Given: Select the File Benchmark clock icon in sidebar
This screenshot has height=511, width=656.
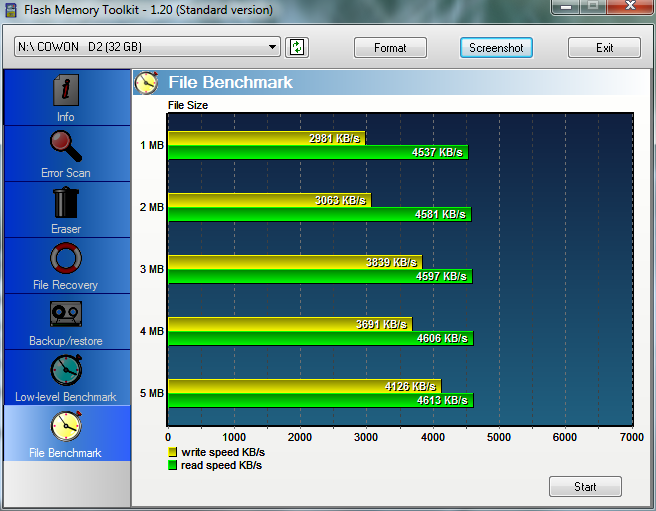Looking at the screenshot, I should pyautogui.click(x=66, y=426).
